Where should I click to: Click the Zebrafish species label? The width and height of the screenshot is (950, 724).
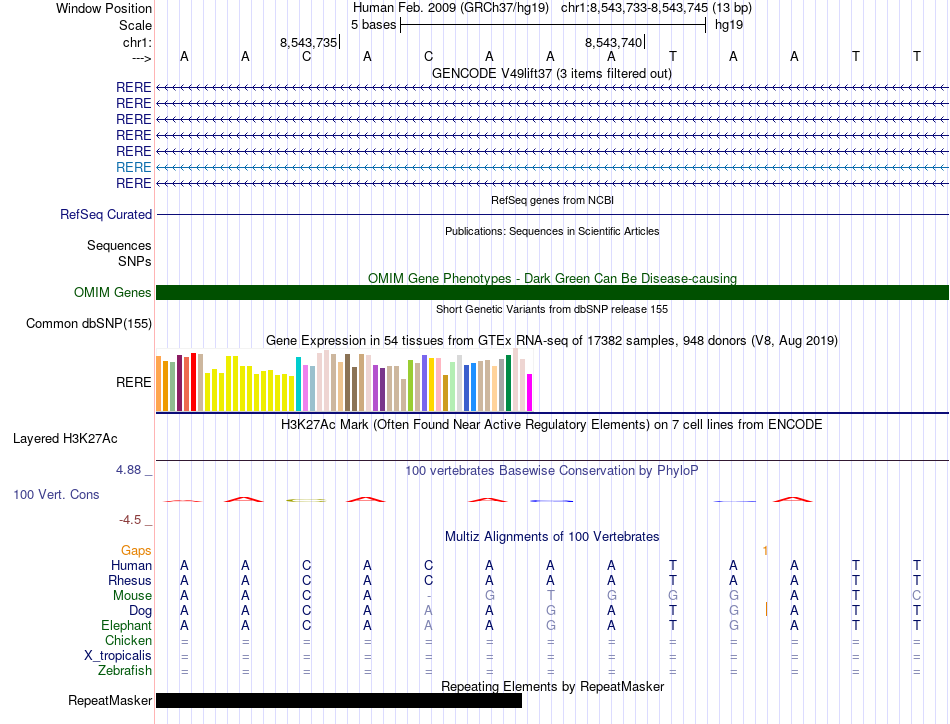click(x=125, y=671)
